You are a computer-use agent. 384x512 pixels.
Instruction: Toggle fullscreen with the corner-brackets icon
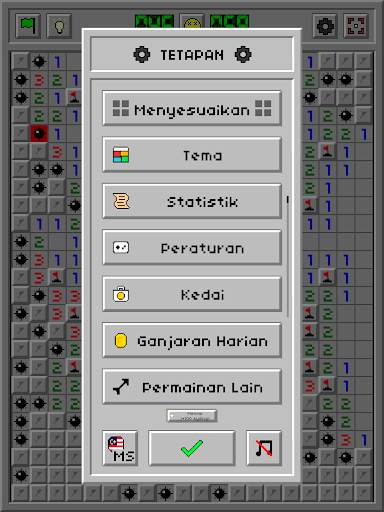(x=356, y=26)
